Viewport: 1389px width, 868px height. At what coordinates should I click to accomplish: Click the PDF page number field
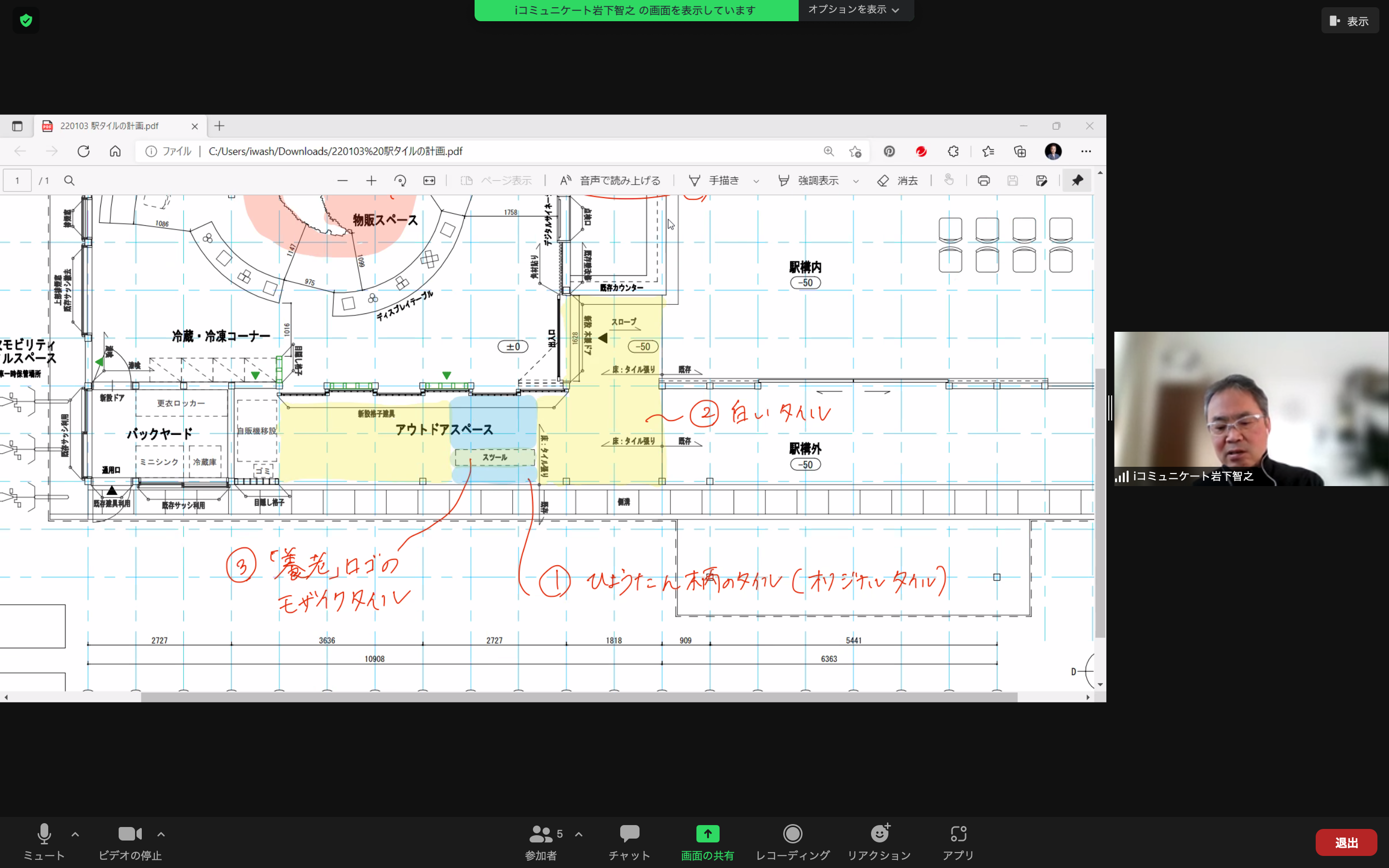[x=17, y=181]
